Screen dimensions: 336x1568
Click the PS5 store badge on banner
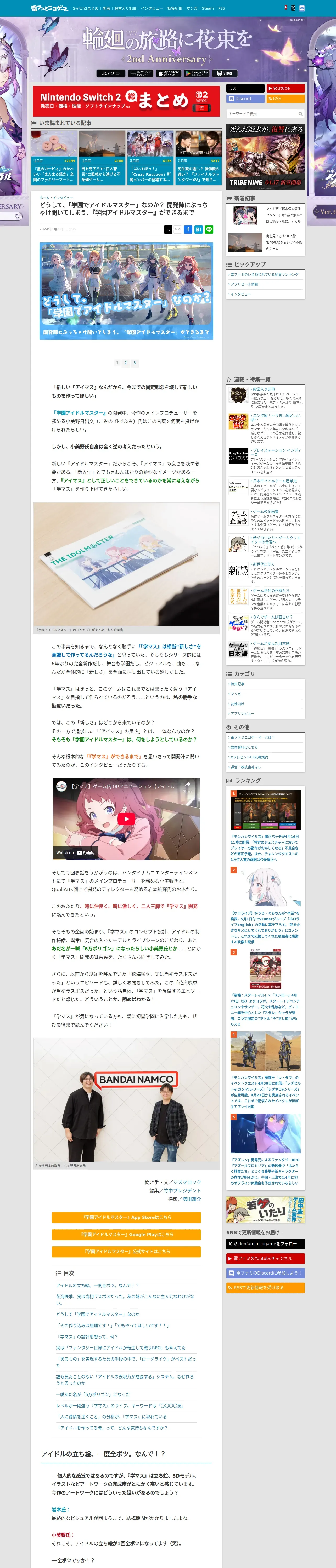tap(110, 73)
